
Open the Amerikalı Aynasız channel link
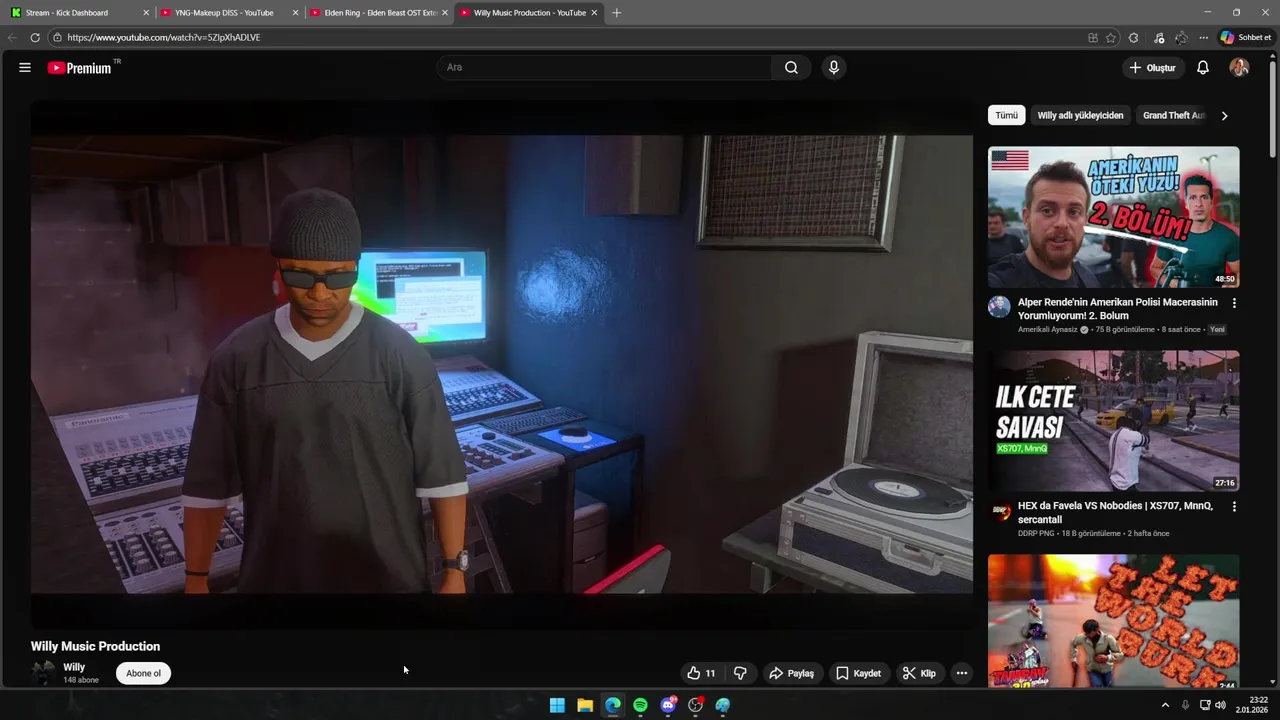coord(1048,329)
